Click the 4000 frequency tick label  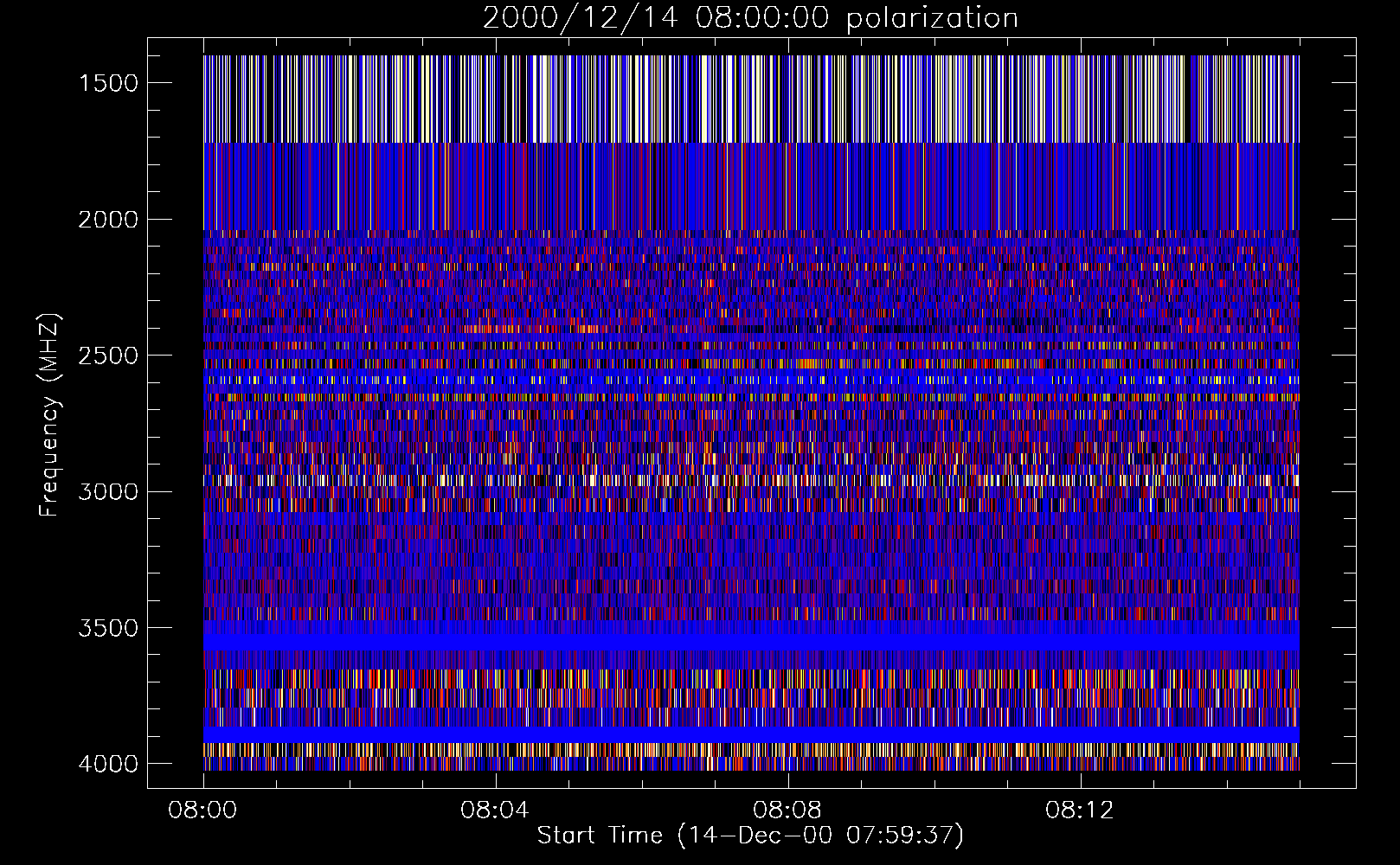tap(108, 764)
